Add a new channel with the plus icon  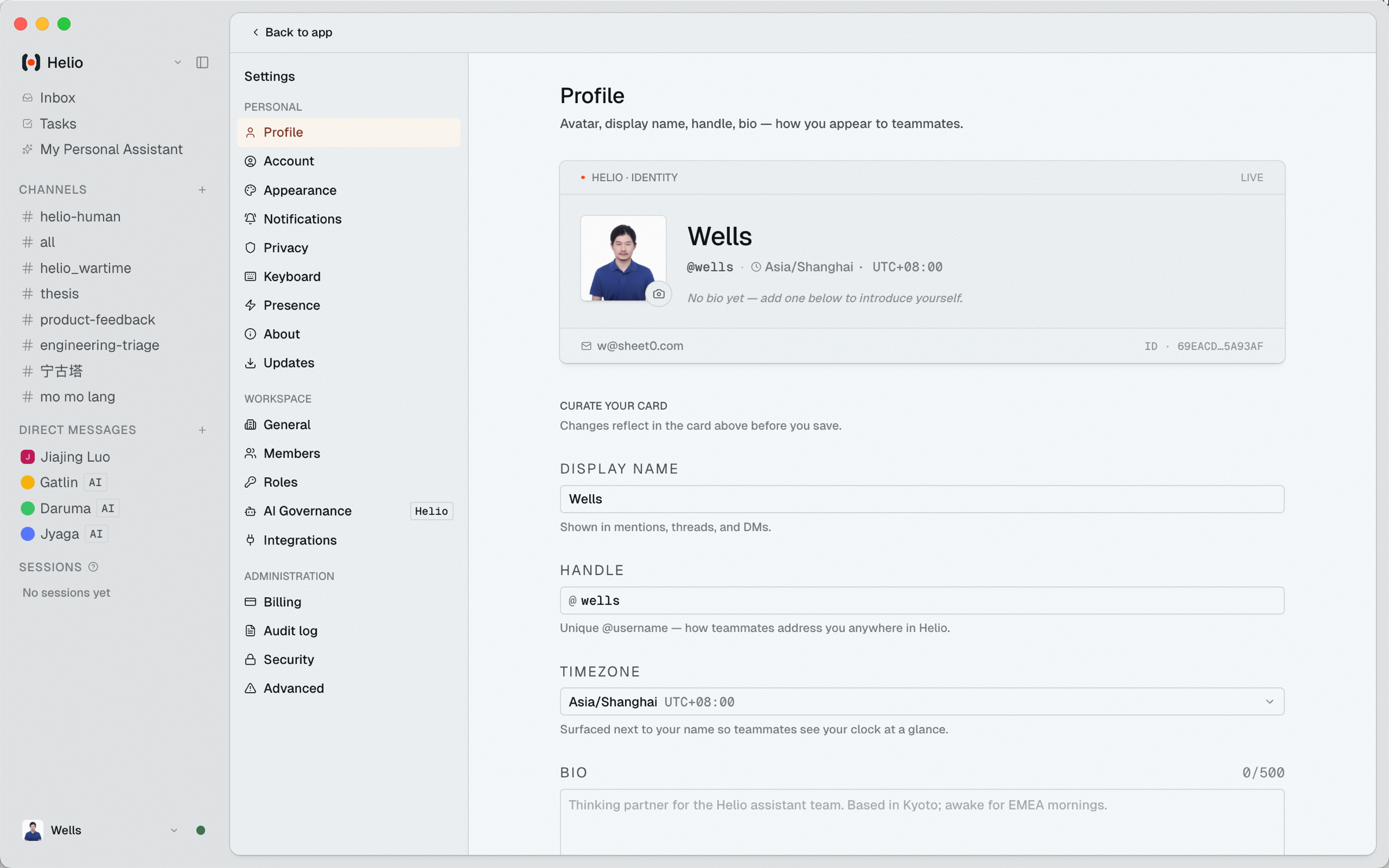pos(202,190)
